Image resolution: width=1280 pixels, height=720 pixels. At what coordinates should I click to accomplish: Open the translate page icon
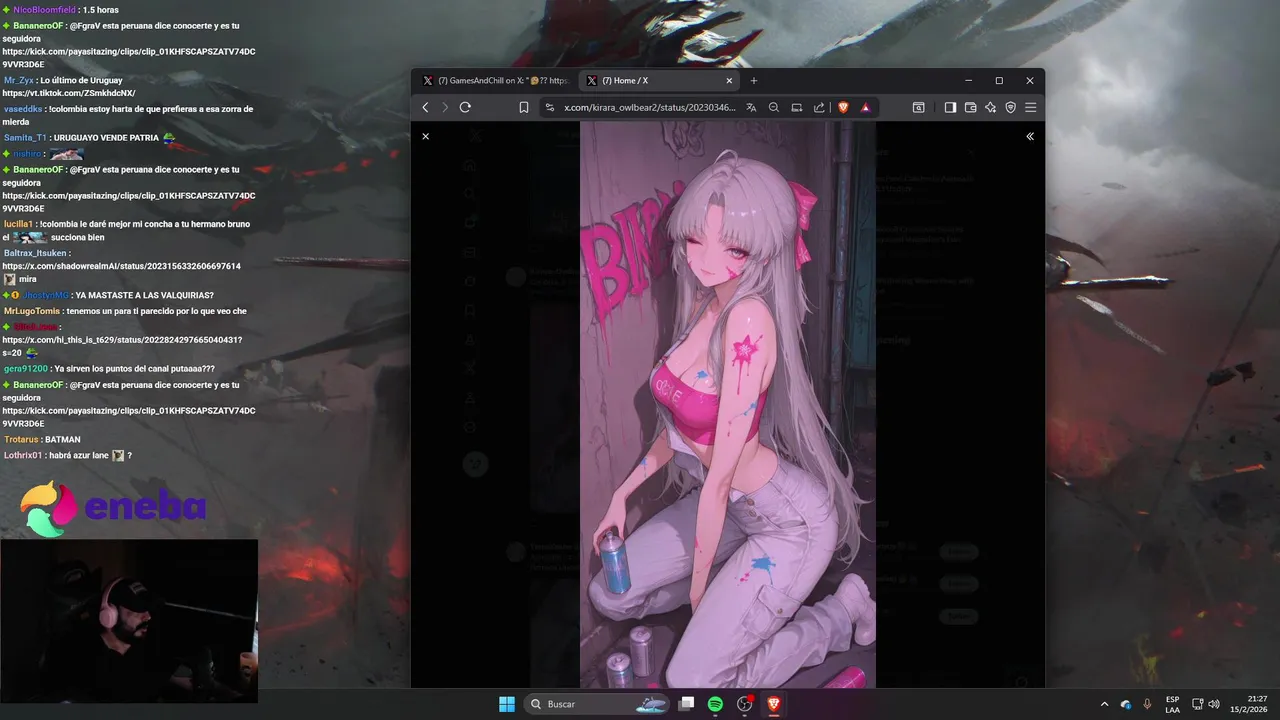coord(751,107)
